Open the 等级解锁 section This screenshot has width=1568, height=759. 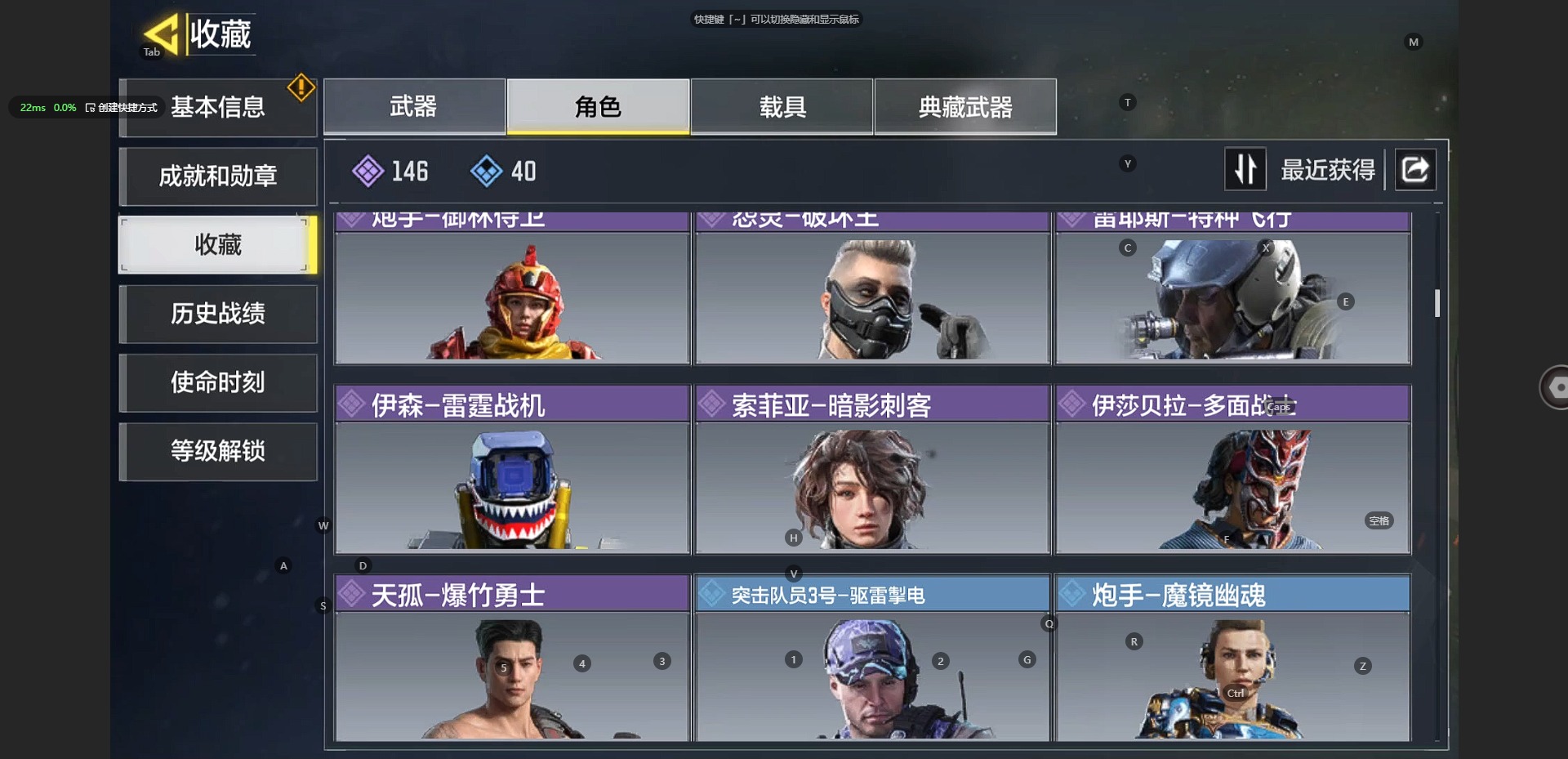[218, 450]
